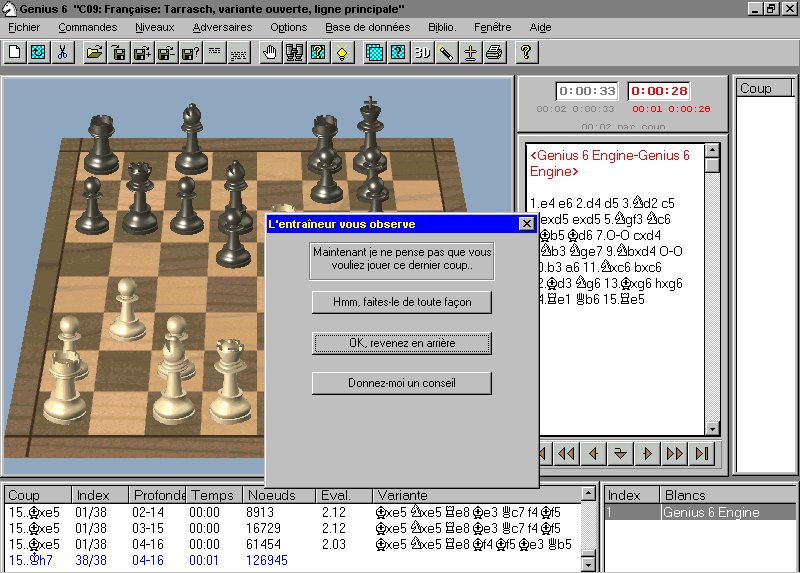Screen dimensions: 800x573
Task: Open the Niveaux menu
Action: point(155,28)
